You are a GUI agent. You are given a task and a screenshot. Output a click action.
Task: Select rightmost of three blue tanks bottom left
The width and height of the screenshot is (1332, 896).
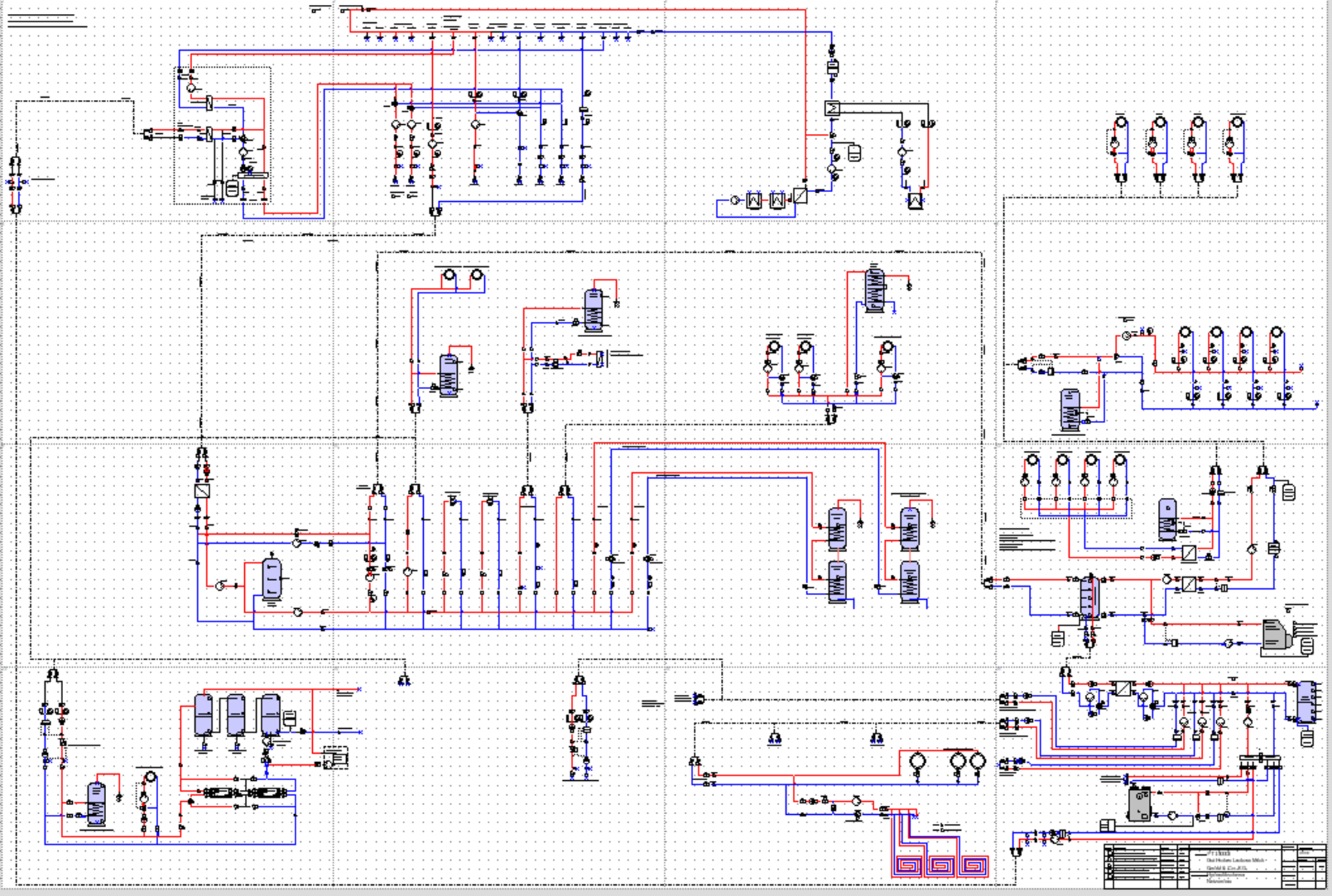(271, 714)
